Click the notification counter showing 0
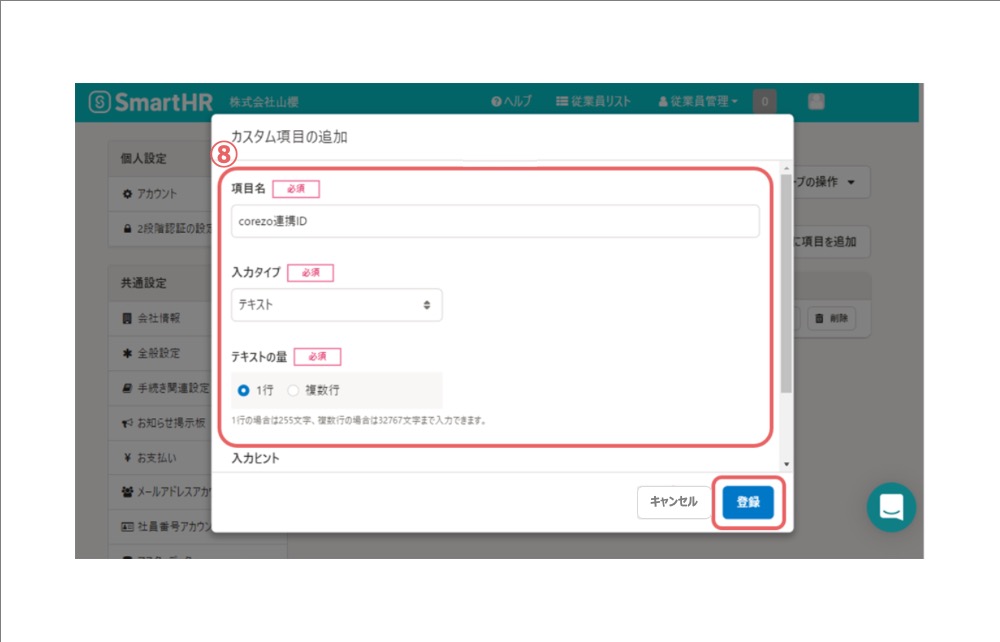This screenshot has height=642, width=1000. [x=764, y=101]
